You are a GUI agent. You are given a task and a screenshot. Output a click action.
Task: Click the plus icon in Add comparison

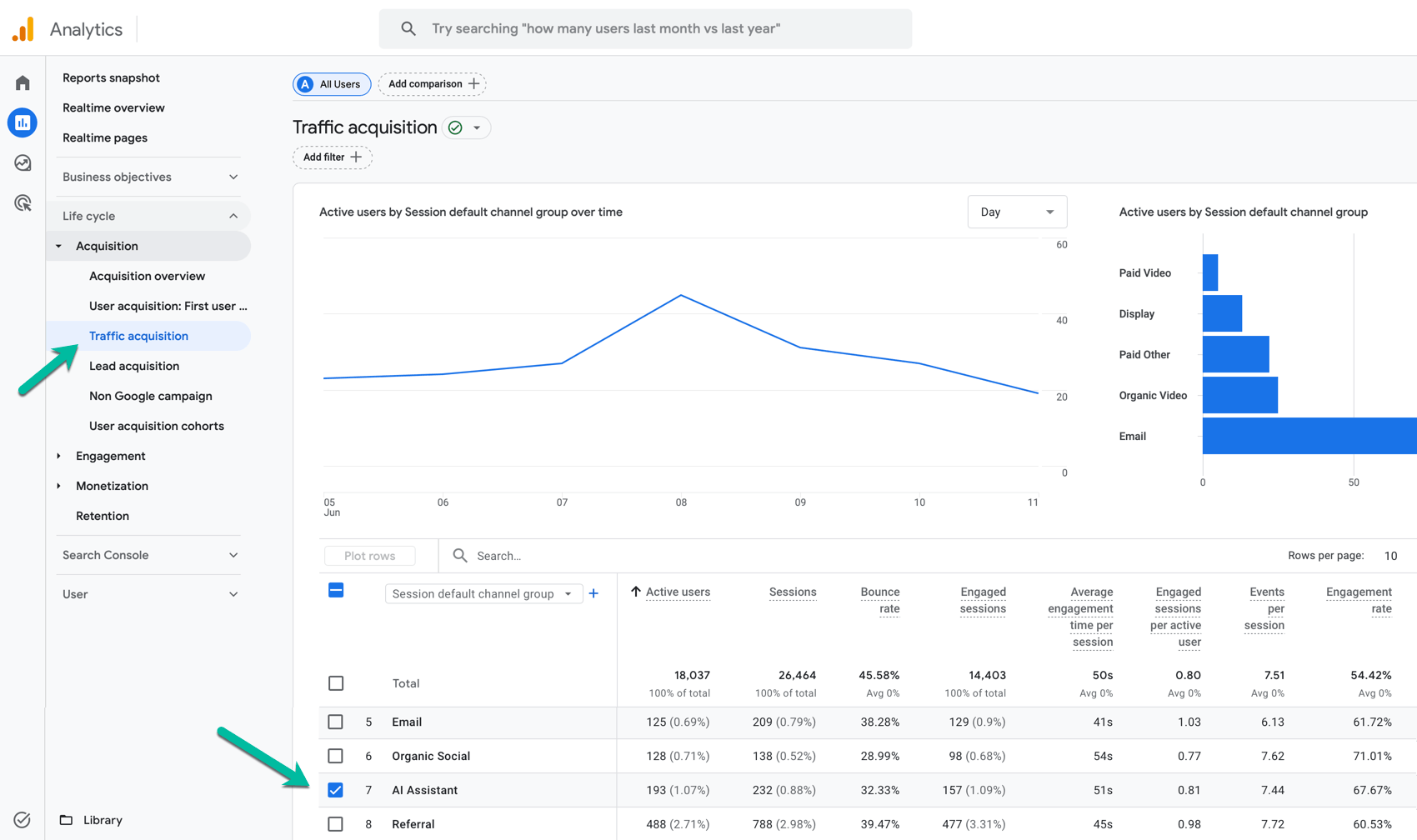473,84
